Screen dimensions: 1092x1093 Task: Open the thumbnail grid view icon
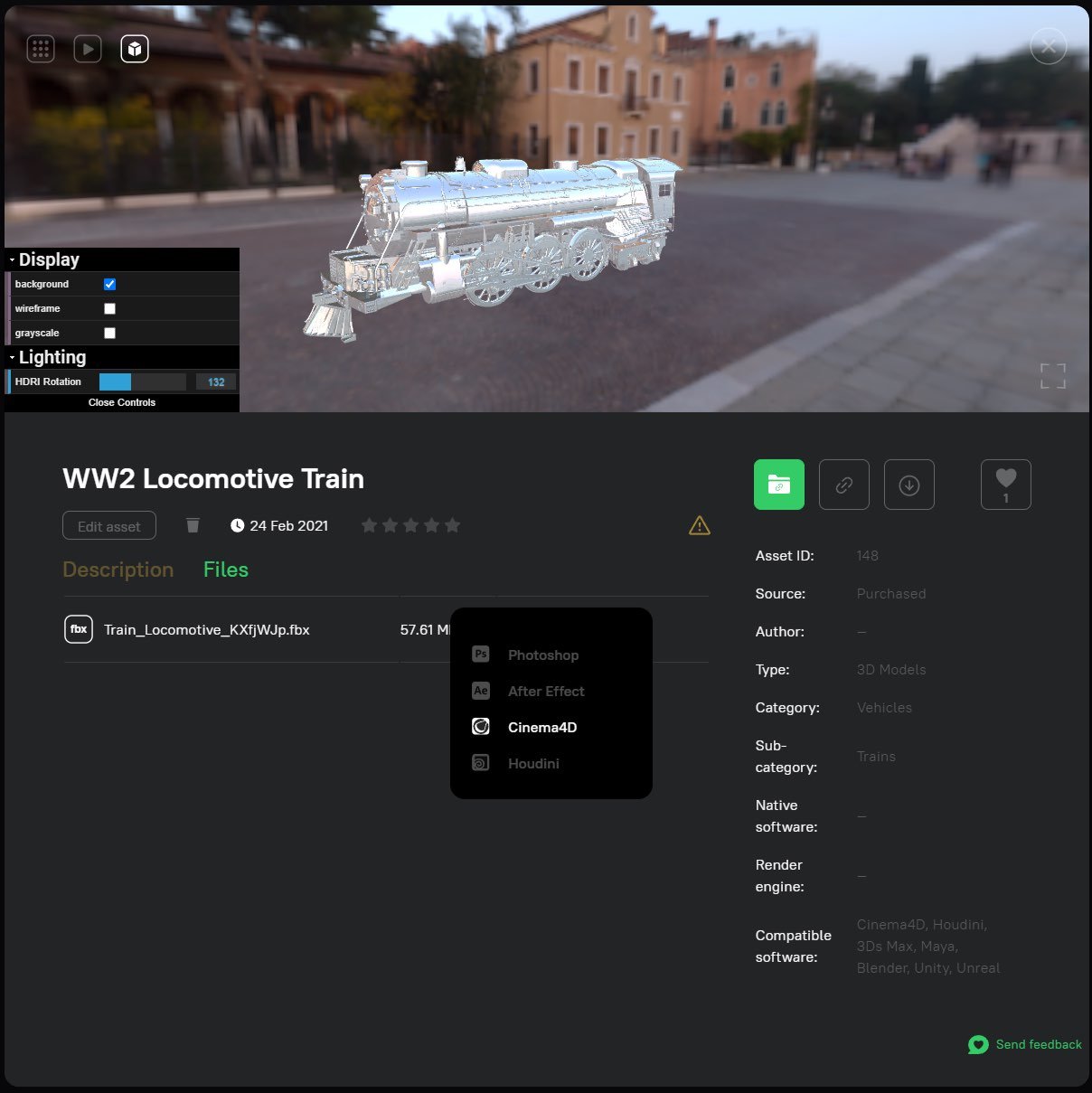coord(41,49)
